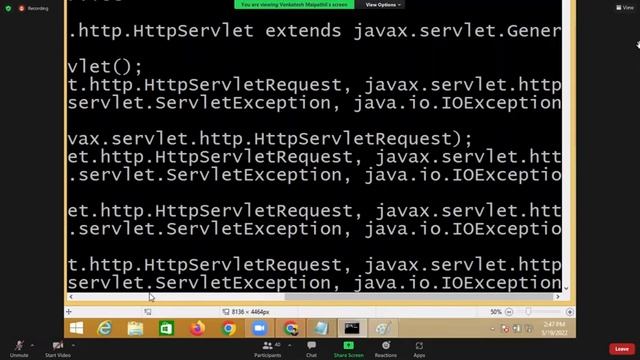This screenshot has height=360, width=640.
Task: Click the red-flag tray notification icon
Action: pyautogui.click(x=505, y=329)
